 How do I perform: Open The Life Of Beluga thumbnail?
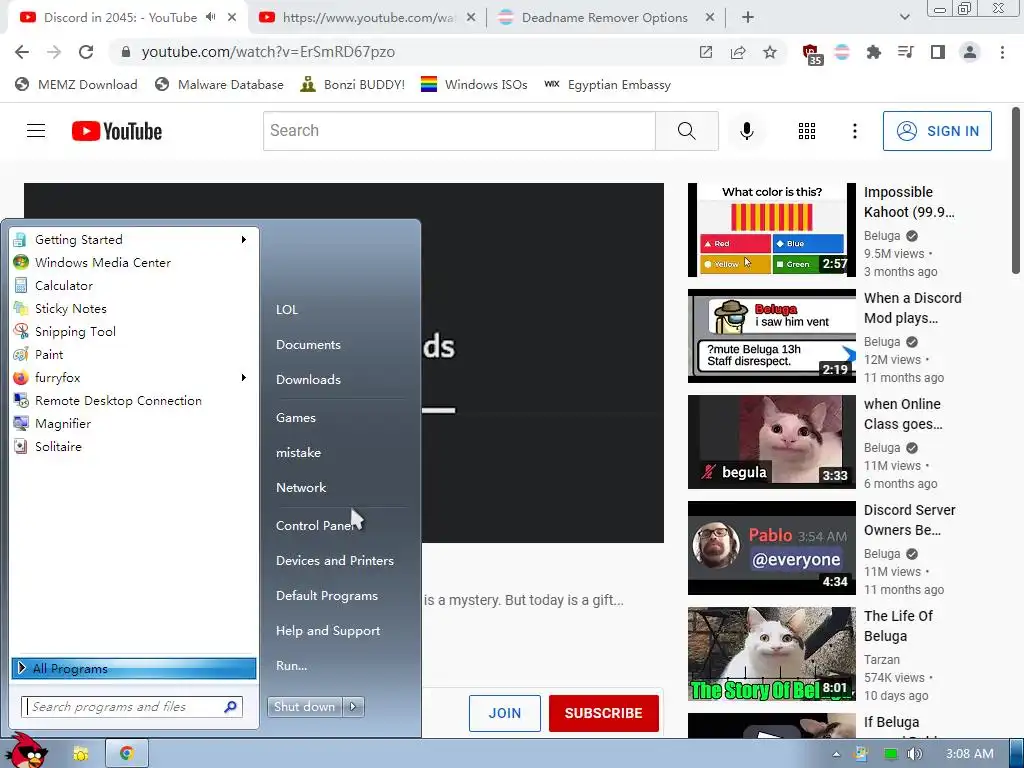(771, 654)
